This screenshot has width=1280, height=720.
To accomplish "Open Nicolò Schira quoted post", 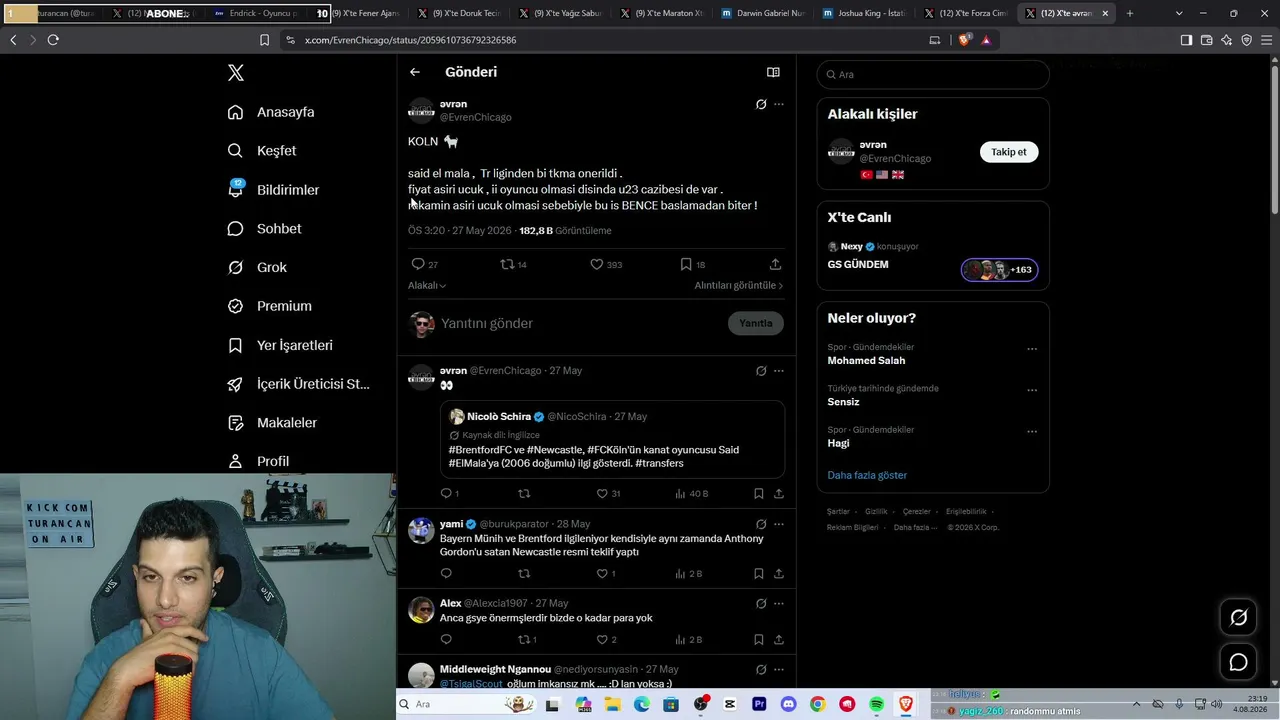I will pyautogui.click(x=613, y=440).
